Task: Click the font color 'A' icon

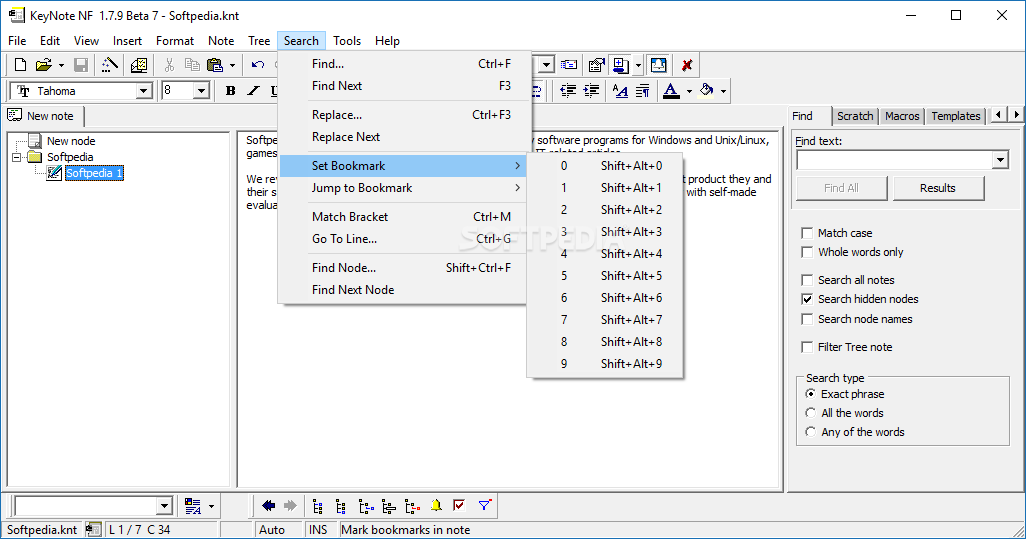Action: [x=671, y=91]
